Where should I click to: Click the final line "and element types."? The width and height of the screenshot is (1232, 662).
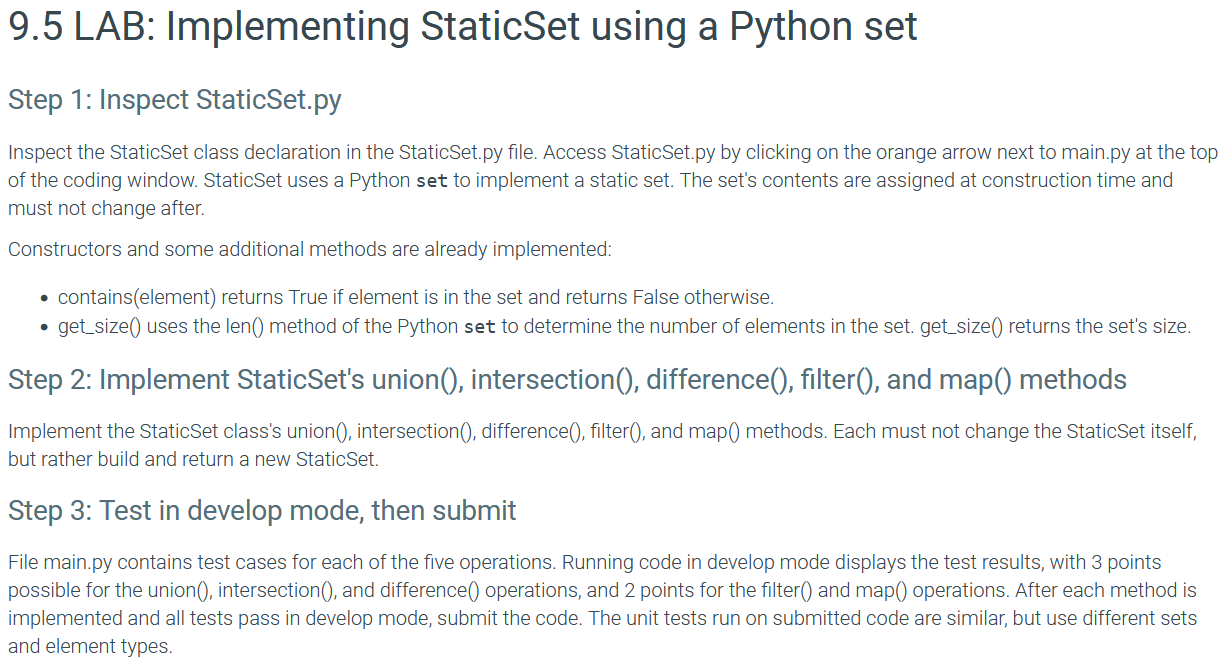click(89, 646)
